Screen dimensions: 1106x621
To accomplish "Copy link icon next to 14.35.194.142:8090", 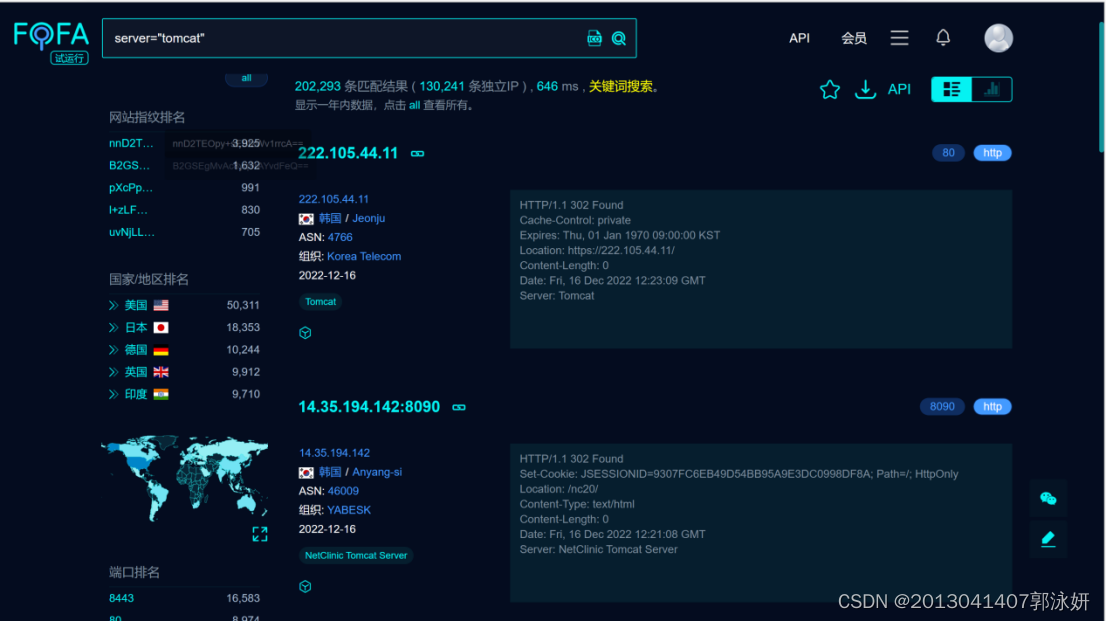I will coord(459,407).
